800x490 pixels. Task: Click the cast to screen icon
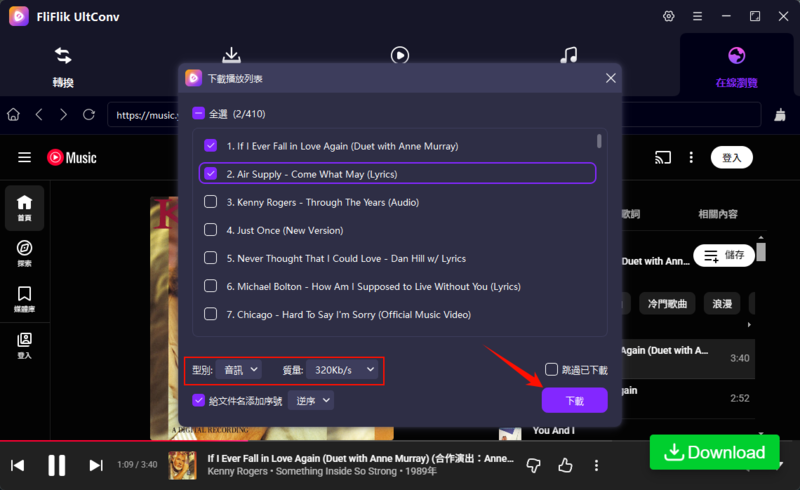click(x=662, y=157)
